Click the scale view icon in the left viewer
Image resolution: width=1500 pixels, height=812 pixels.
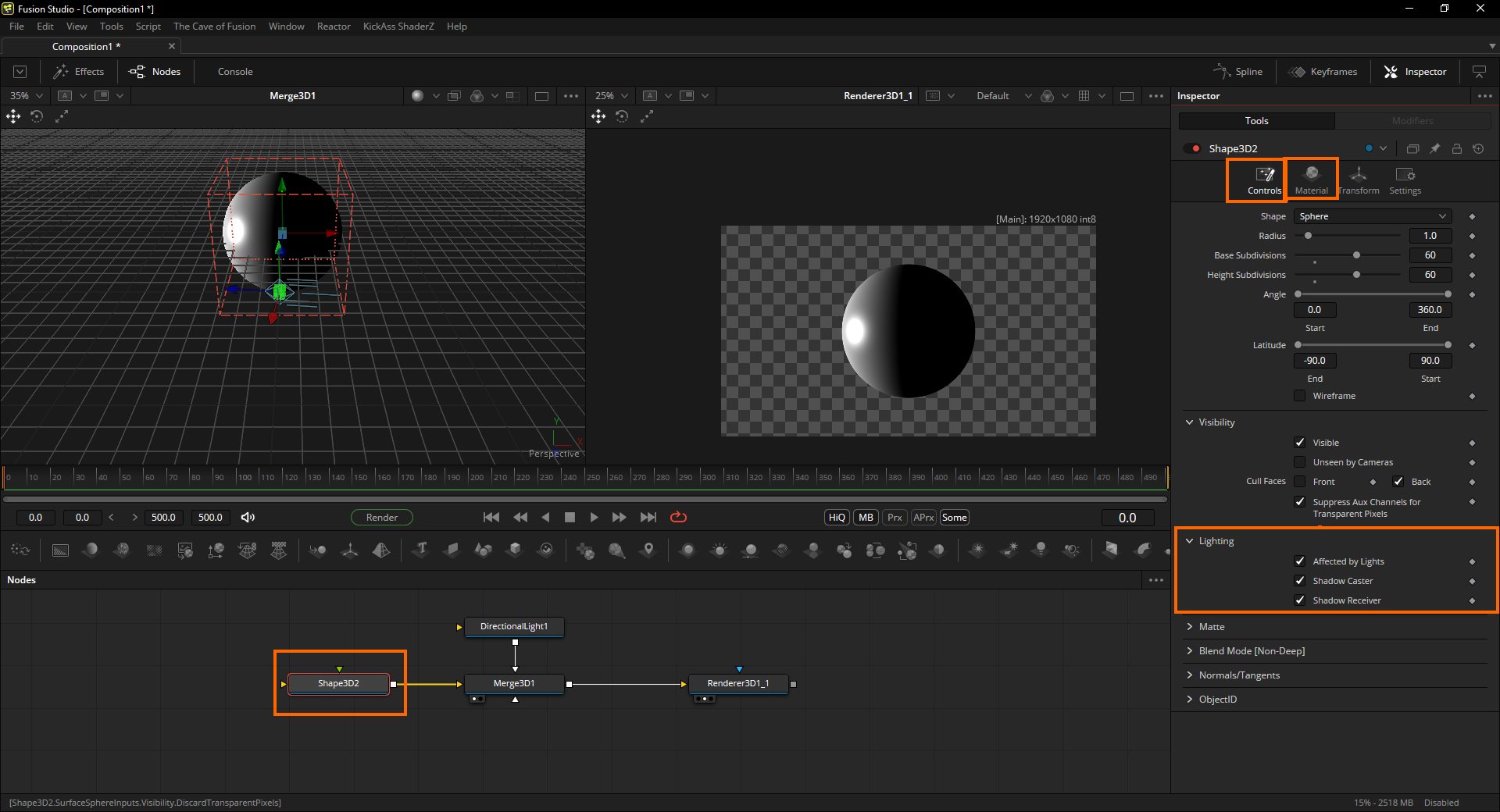(x=62, y=116)
